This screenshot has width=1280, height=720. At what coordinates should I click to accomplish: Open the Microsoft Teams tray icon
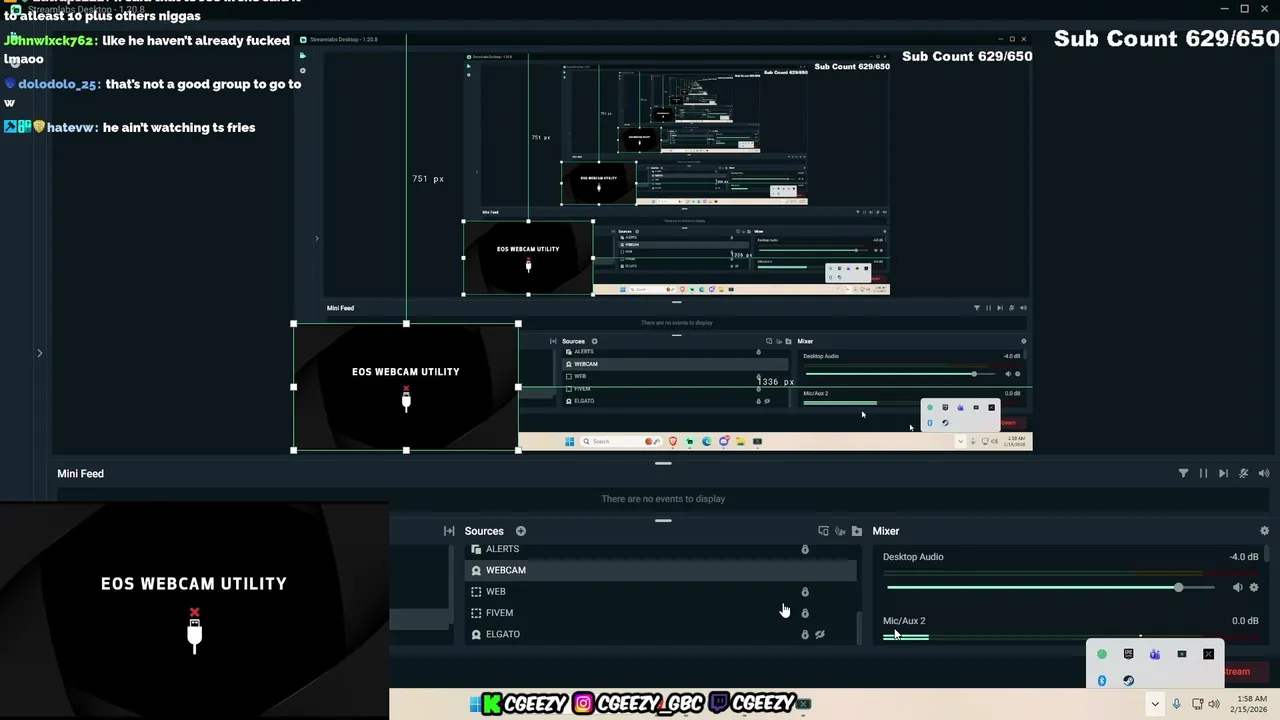pos(1155,654)
